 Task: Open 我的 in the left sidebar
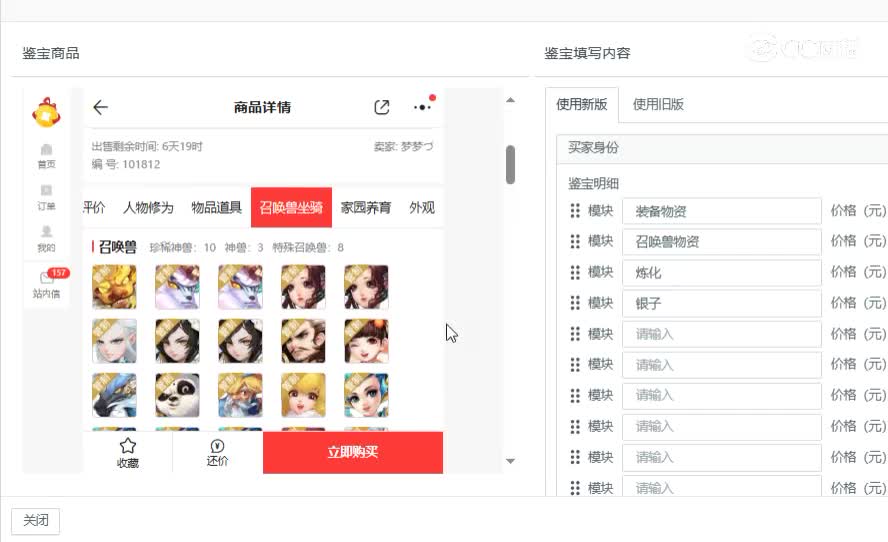pyautogui.click(x=46, y=239)
